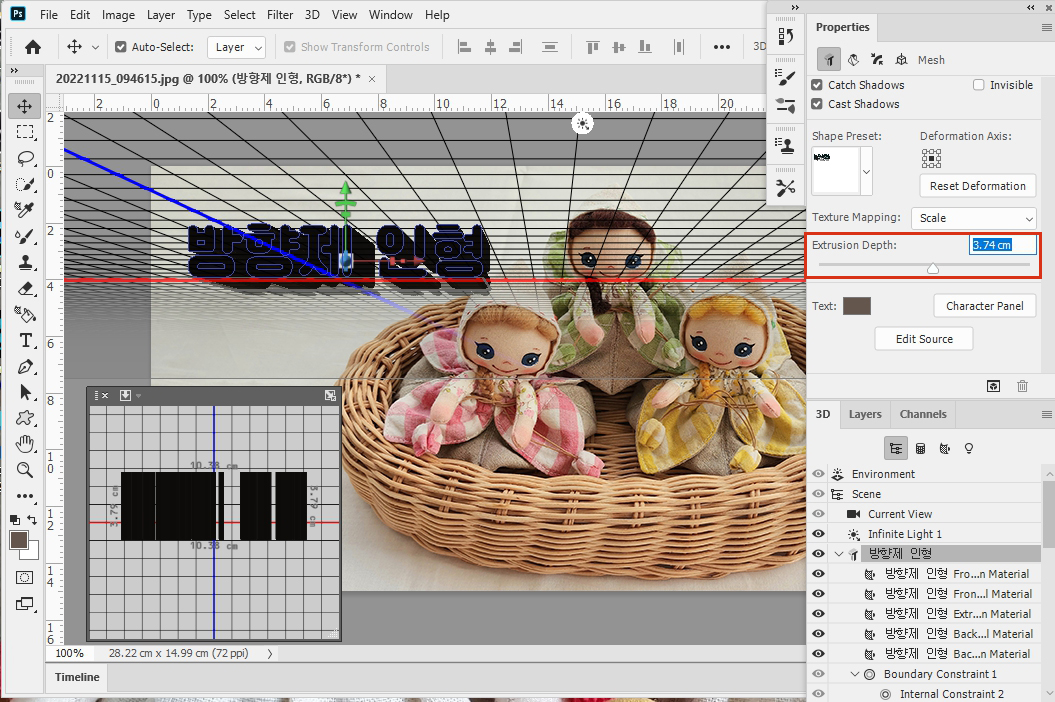This screenshot has width=1055, height=702.
Task: Open Coordinates properties icon
Action: pos(902,60)
